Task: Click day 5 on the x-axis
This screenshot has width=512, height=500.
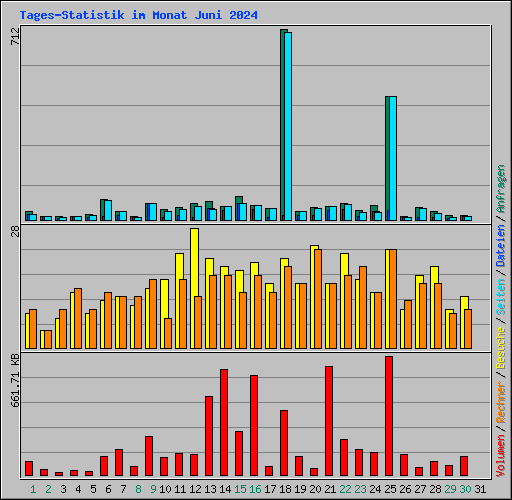Action: [93, 489]
